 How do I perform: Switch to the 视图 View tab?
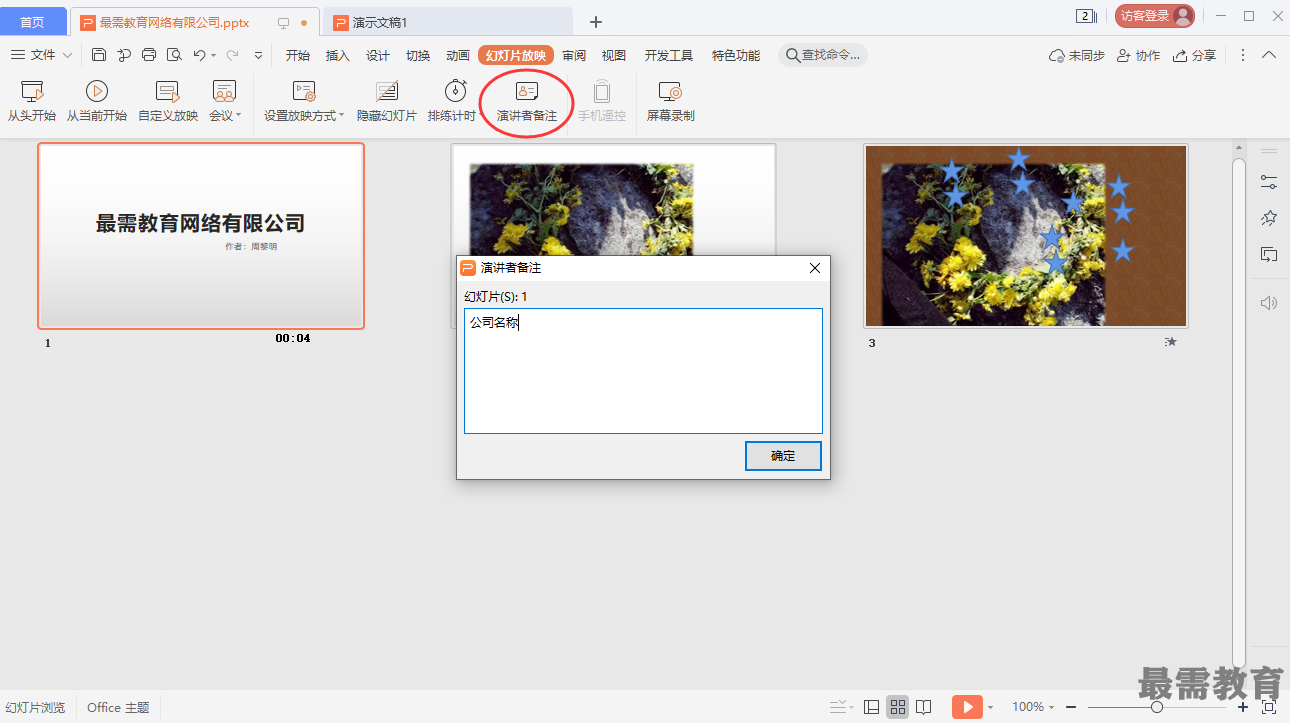[614, 55]
